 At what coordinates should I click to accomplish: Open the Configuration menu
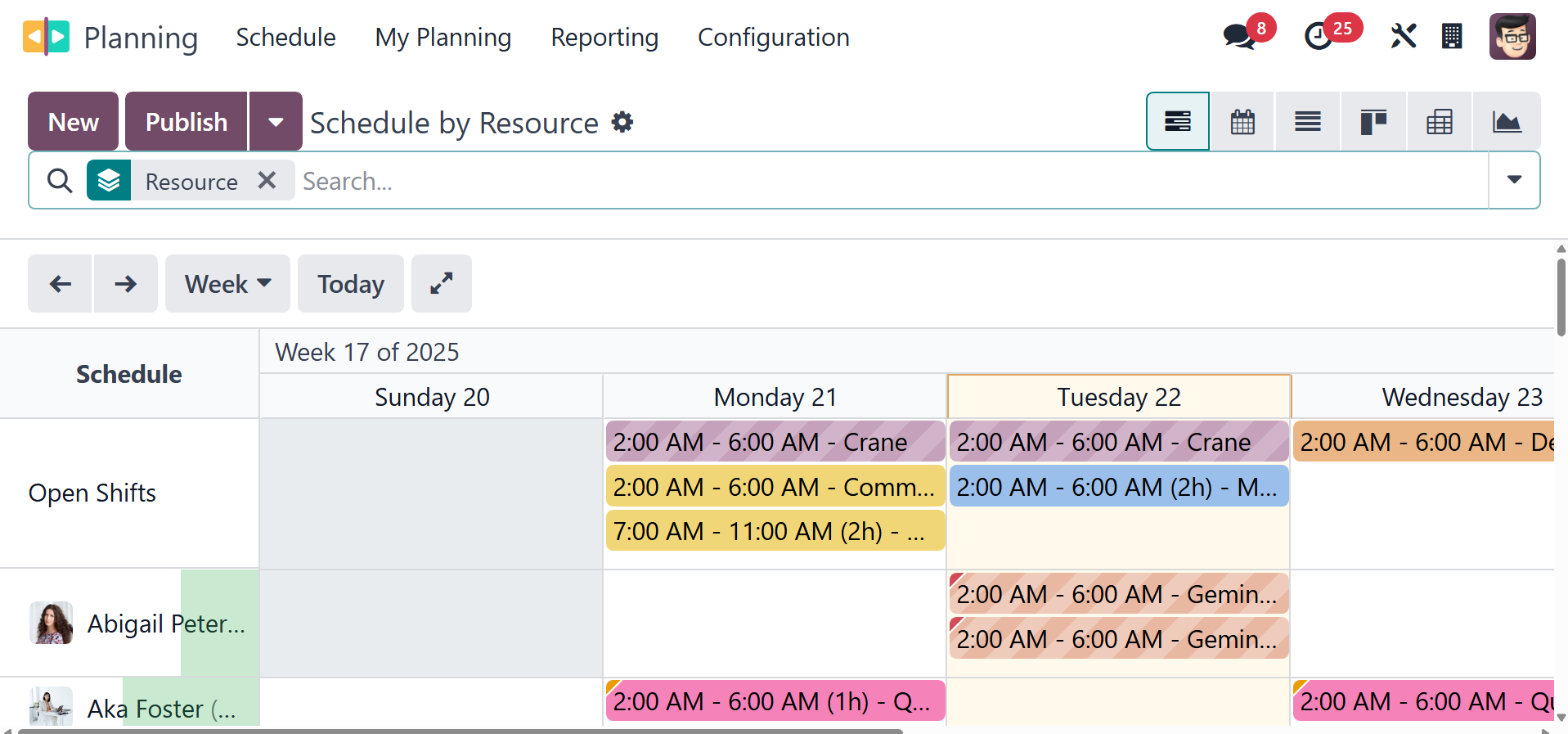point(773,38)
